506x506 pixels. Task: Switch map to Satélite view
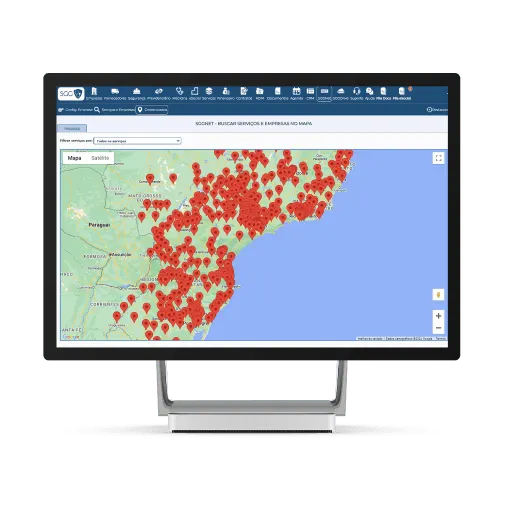point(100,158)
